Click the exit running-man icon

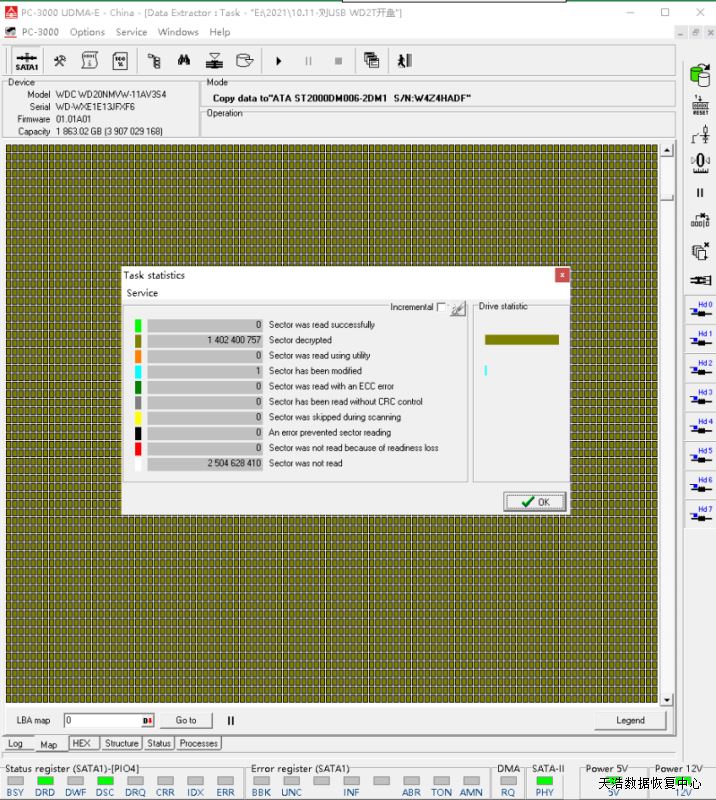point(404,61)
